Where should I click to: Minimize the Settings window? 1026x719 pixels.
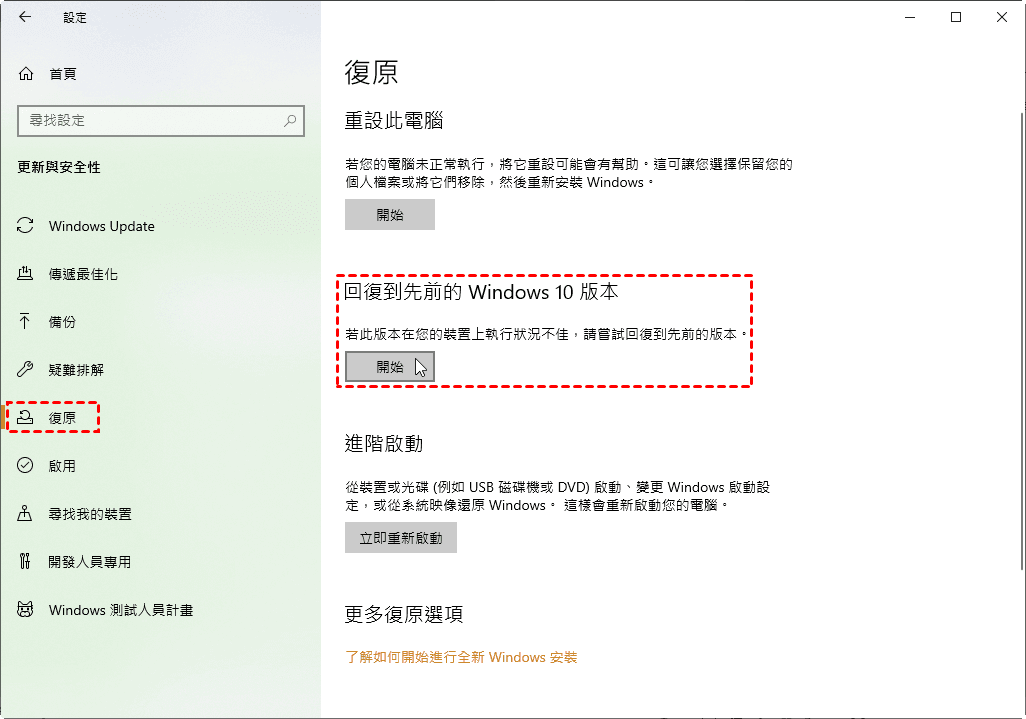[x=910, y=18]
